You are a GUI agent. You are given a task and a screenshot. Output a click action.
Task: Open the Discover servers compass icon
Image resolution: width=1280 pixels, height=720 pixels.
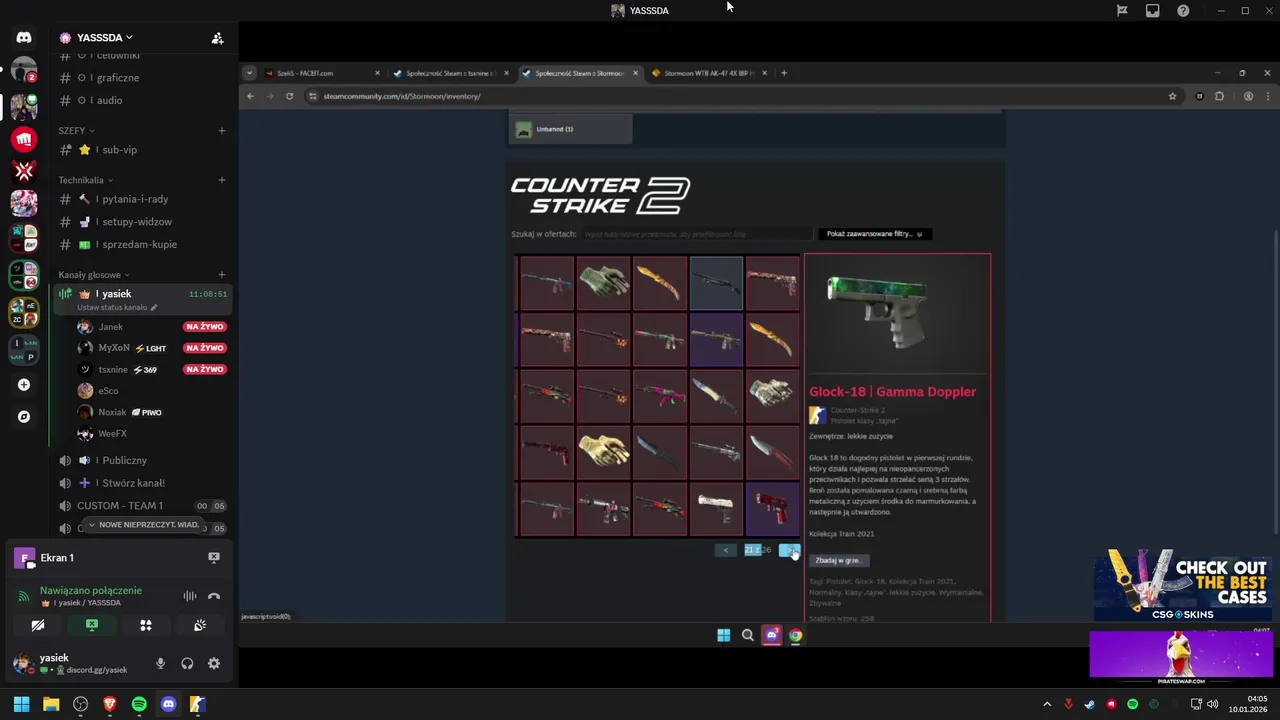pos(24,417)
